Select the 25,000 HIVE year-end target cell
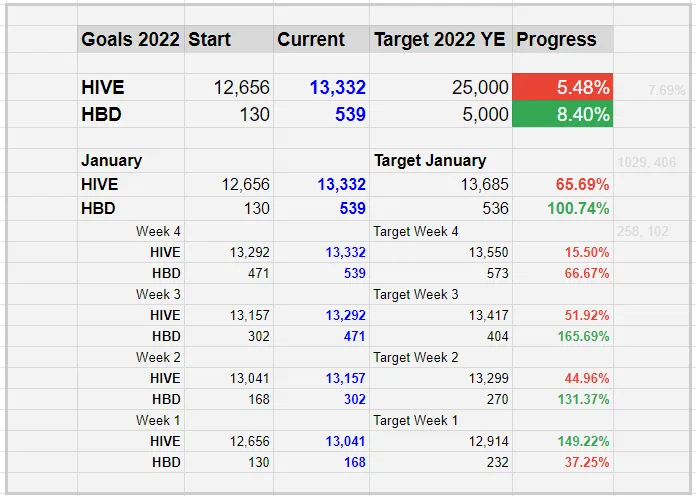 click(x=441, y=87)
